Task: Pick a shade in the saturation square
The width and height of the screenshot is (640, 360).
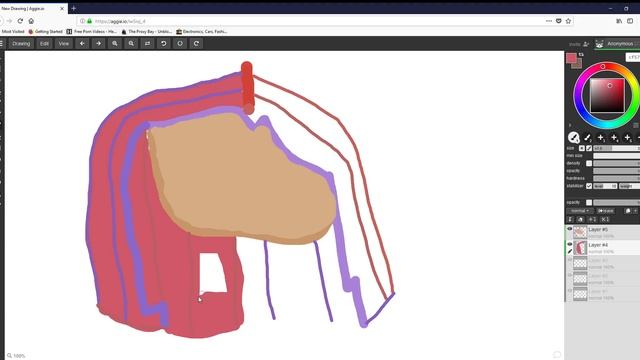Action: click(x=607, y=95)
